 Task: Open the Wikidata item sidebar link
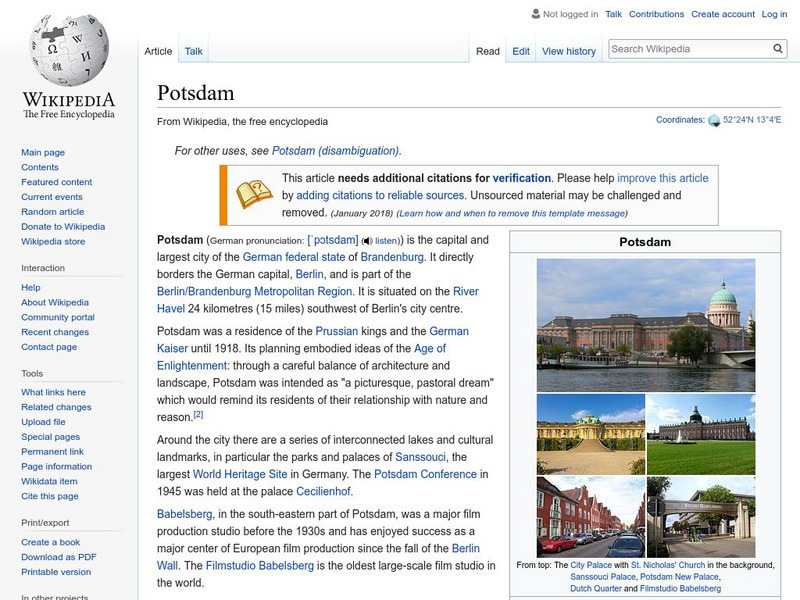click(47, 479)
